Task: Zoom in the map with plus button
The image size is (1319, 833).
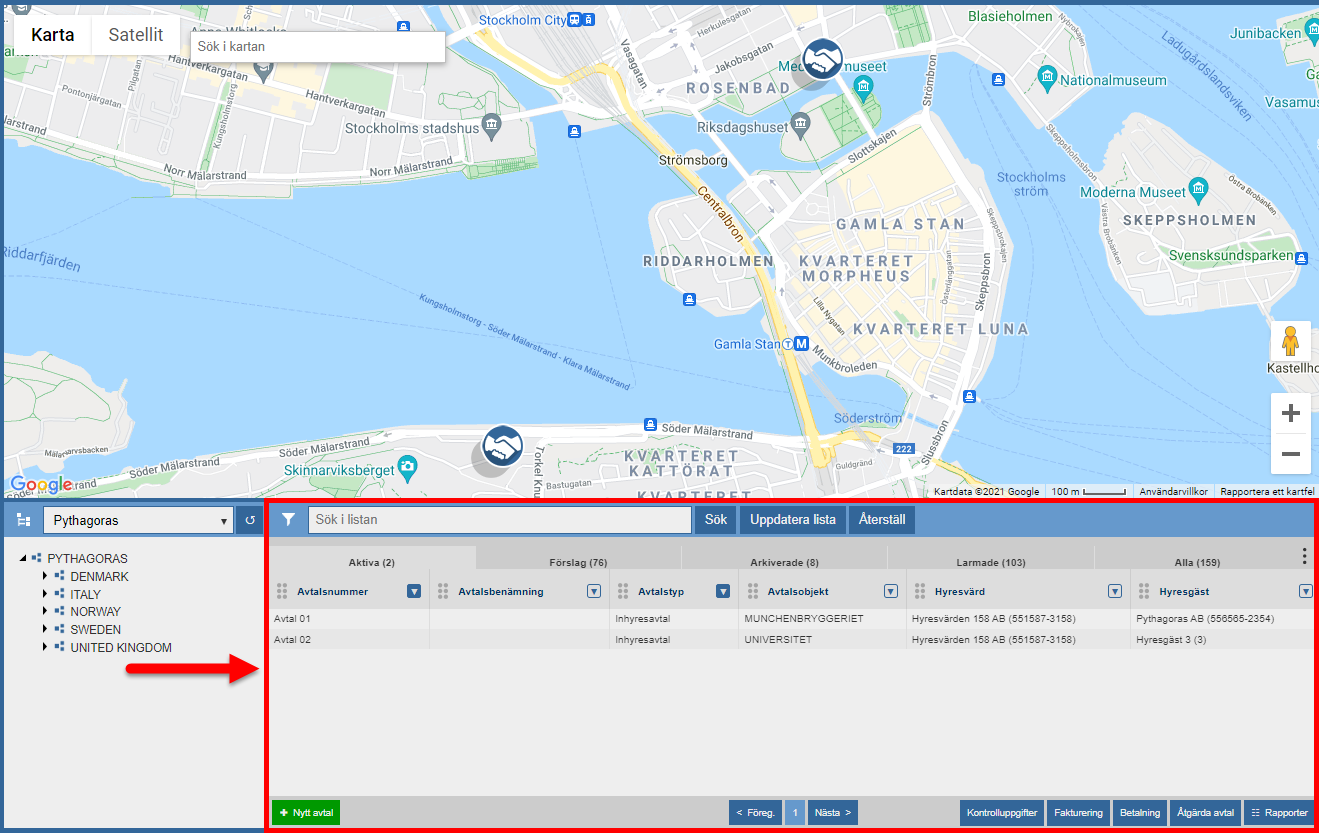Action: tap(1290, 413)
